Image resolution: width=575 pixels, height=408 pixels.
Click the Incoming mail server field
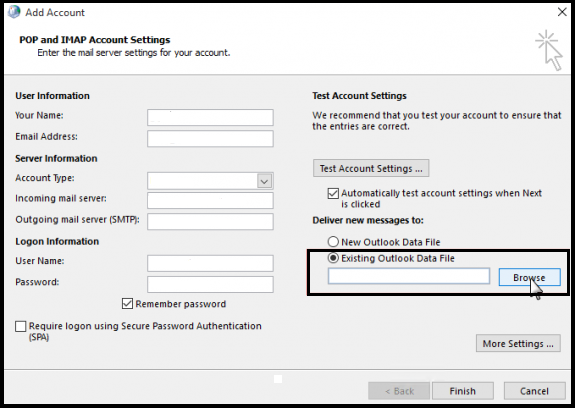pyautogui.click(x=210, y=201)
